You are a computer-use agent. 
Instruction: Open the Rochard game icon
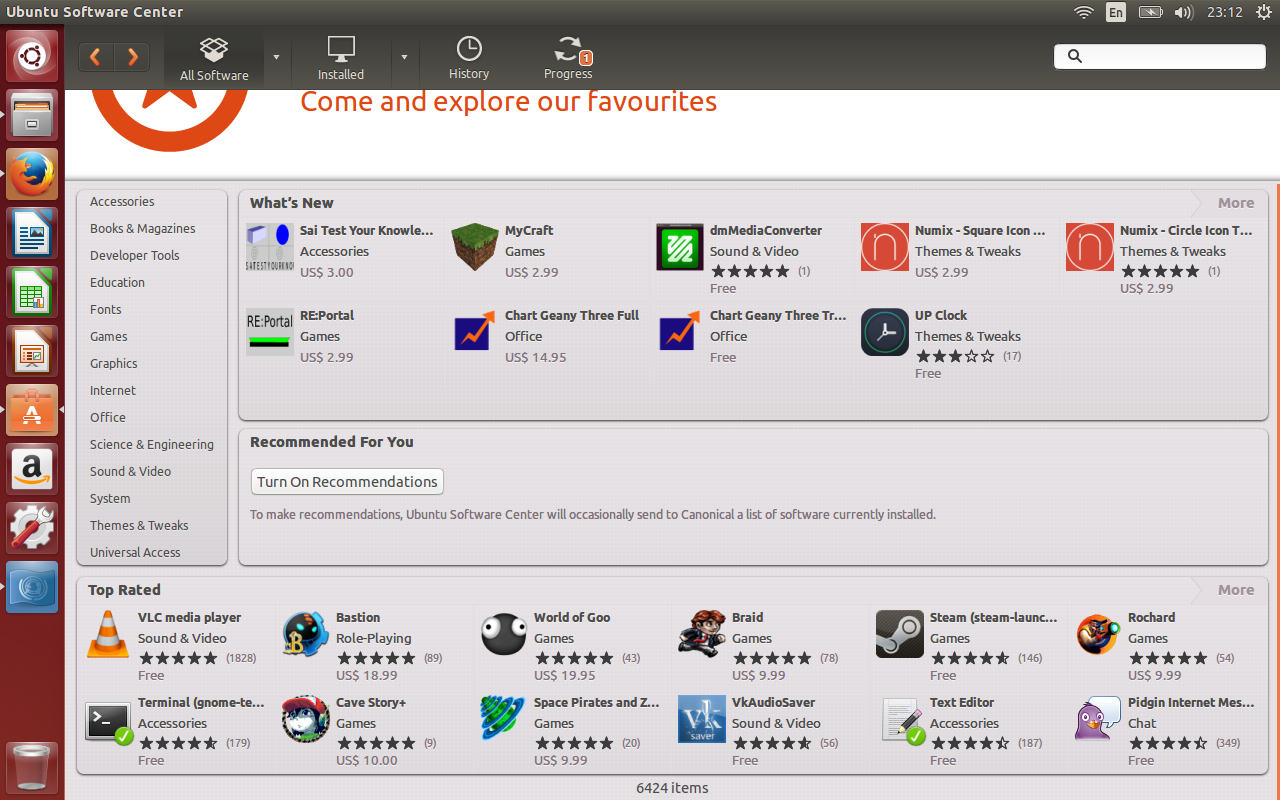tap(1098, 634)
